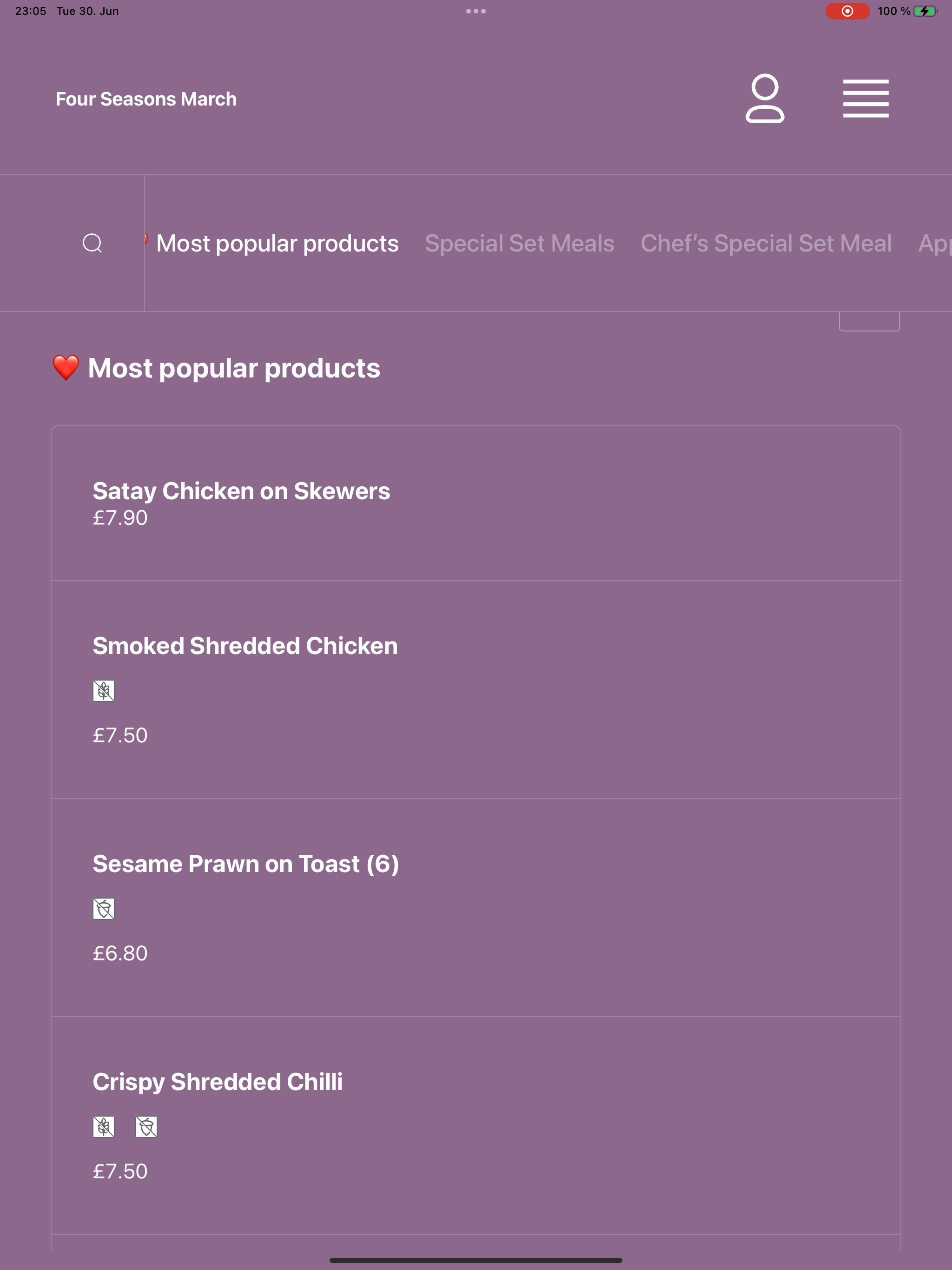Open Sesame Prawn on Toast (6) item

coord(476,908)
